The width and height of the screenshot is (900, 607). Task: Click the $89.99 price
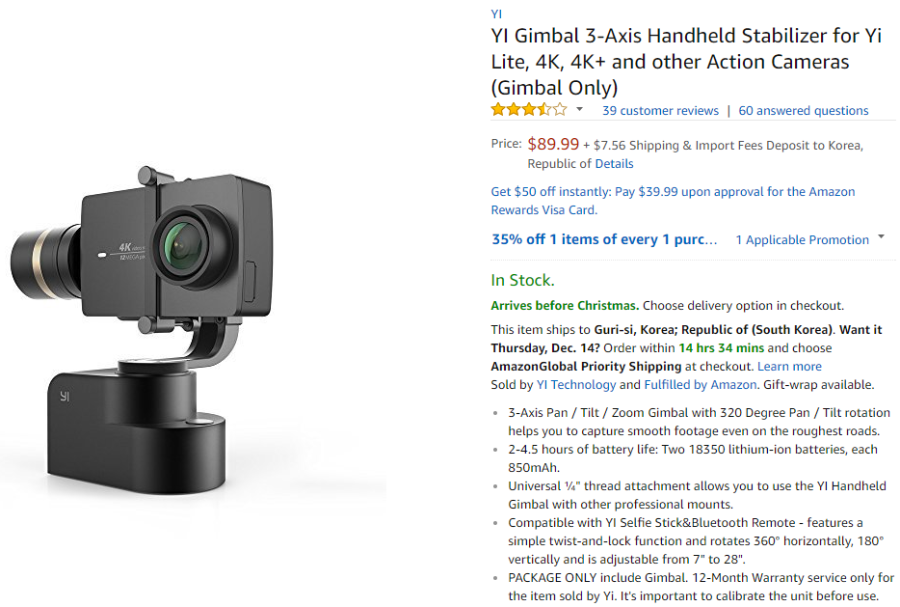click(553, 144)
